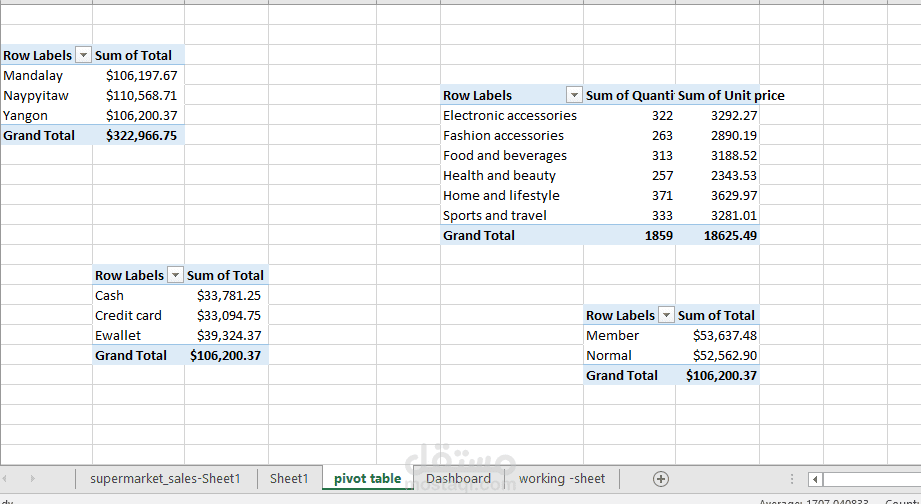This screenshot has width=921, height=504.
Task: Select quantity cell 371
Action: point(630,196)
